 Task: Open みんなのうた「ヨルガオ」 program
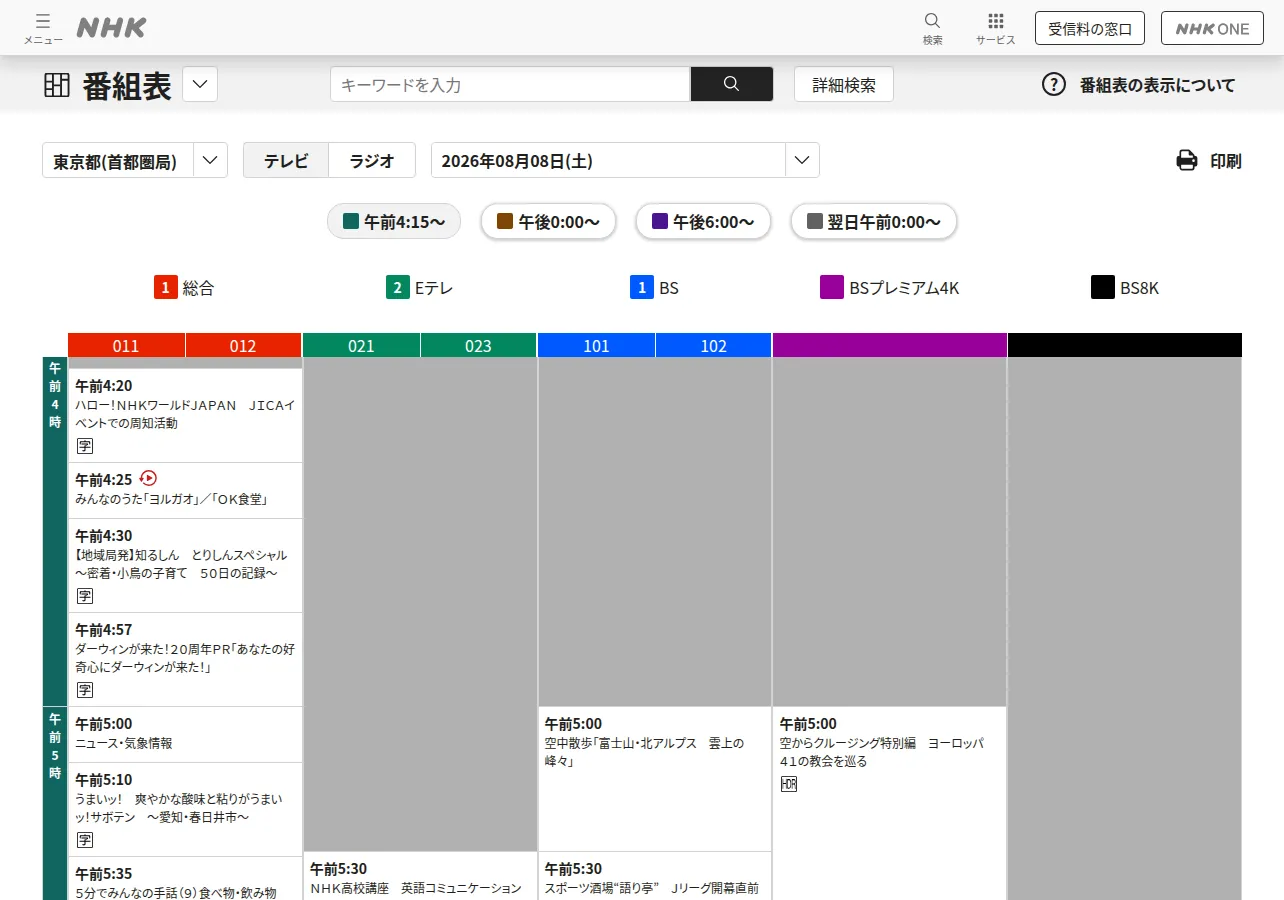coord(185,490)
